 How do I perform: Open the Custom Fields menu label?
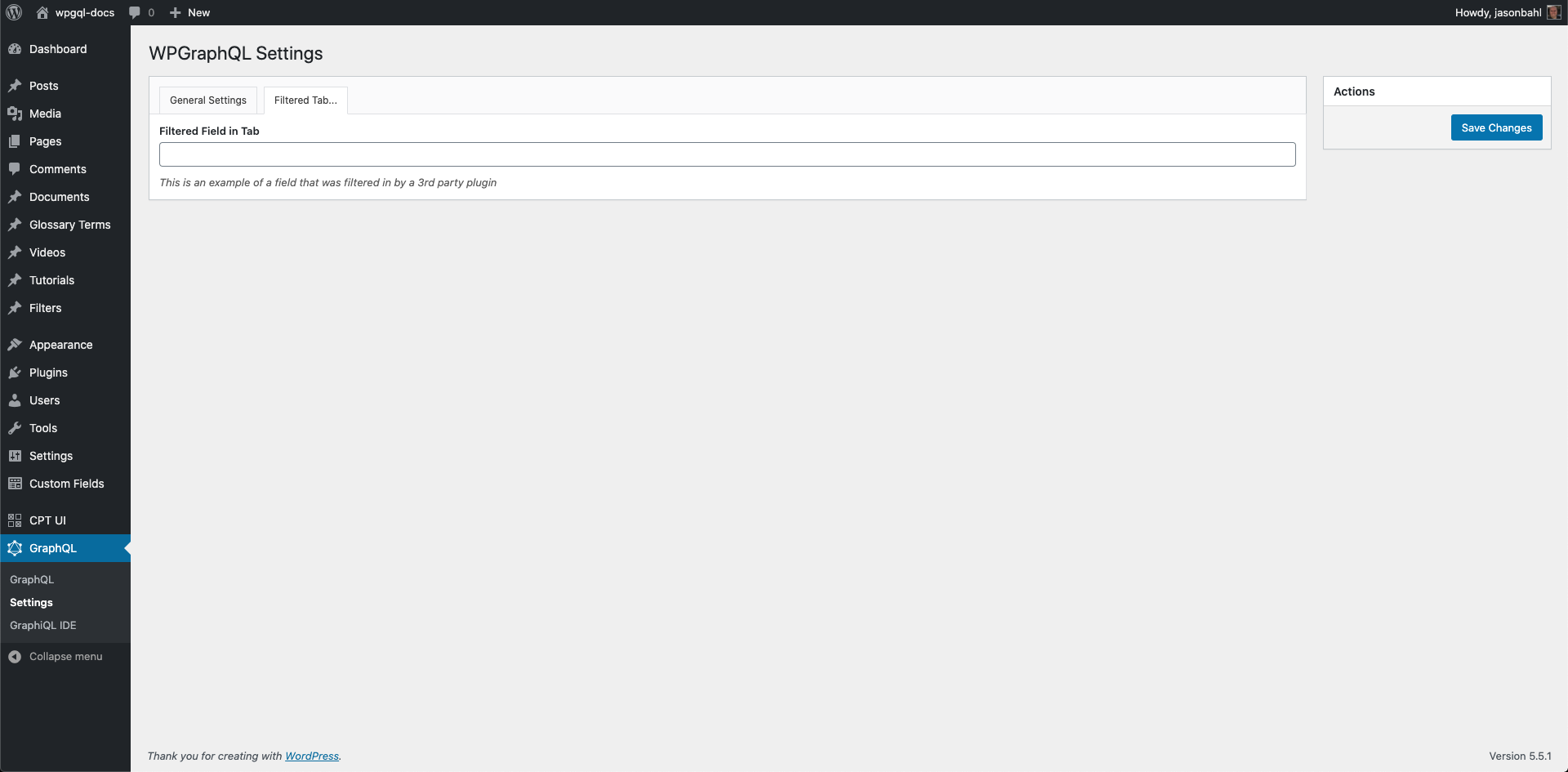(67, 484)
